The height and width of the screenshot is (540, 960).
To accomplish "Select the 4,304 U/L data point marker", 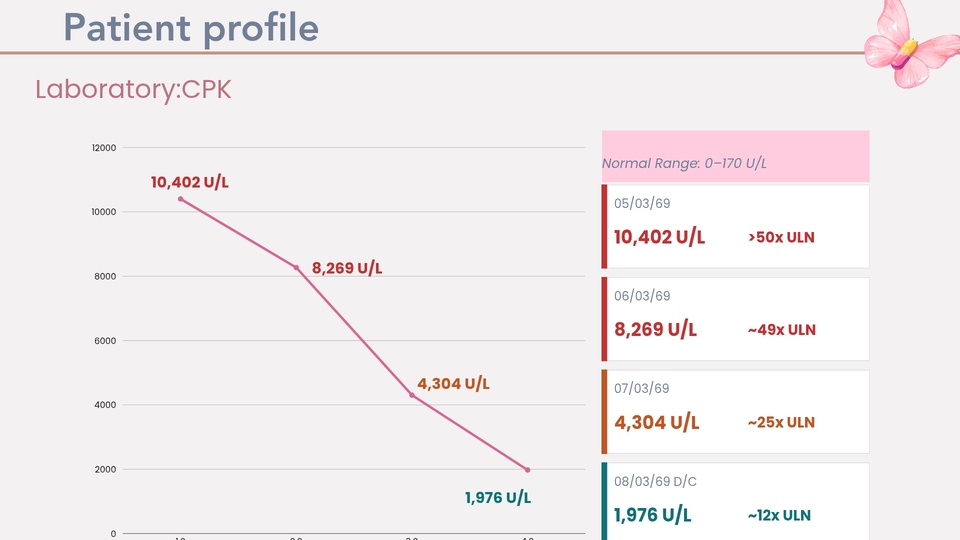I will (412, 396).
